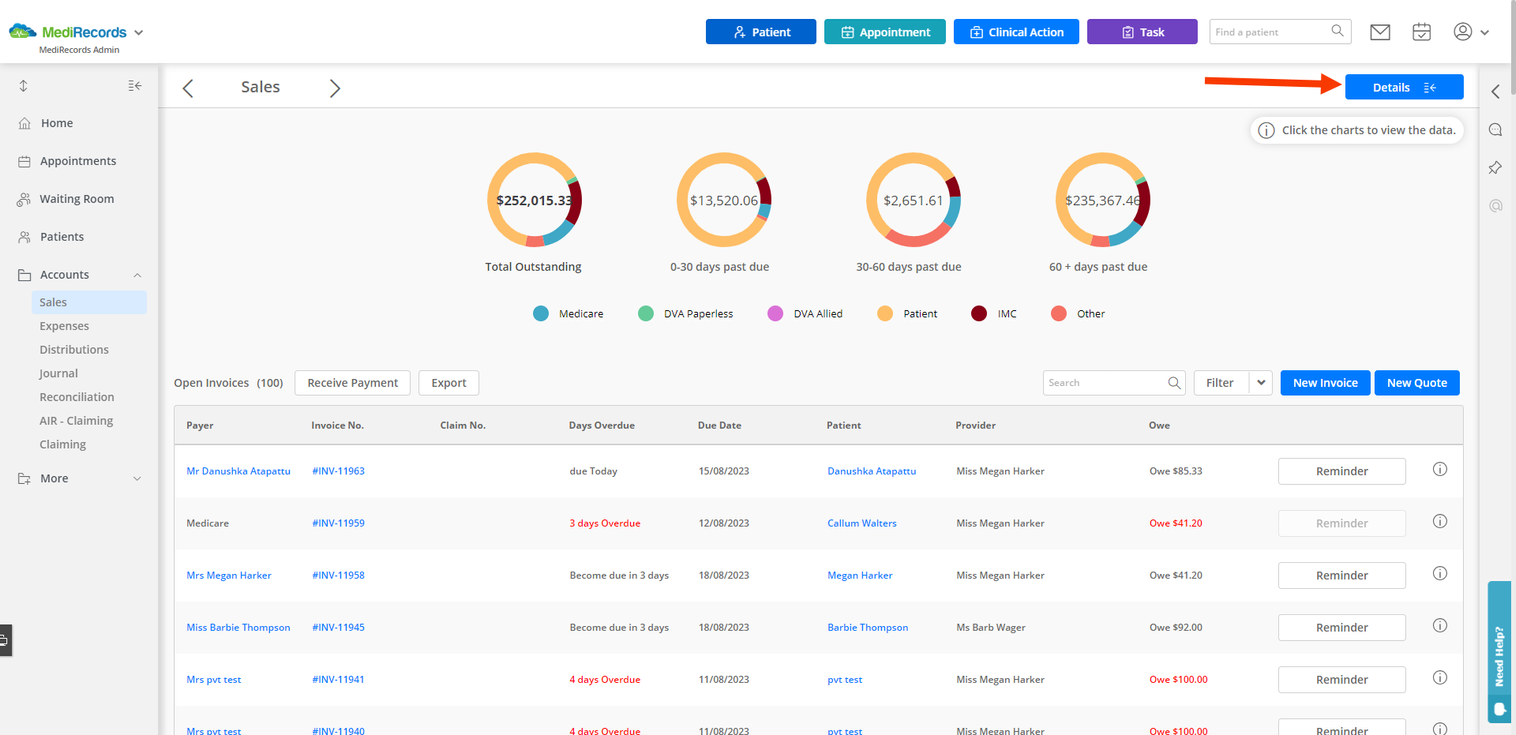Open the user profile account icon
Image resolution: width=1516 pixels, height=735 pixels.
tap(1462, 32)
